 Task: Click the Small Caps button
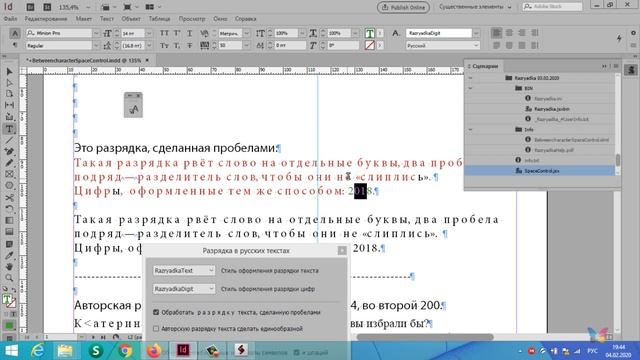click(x=164, y=46)
